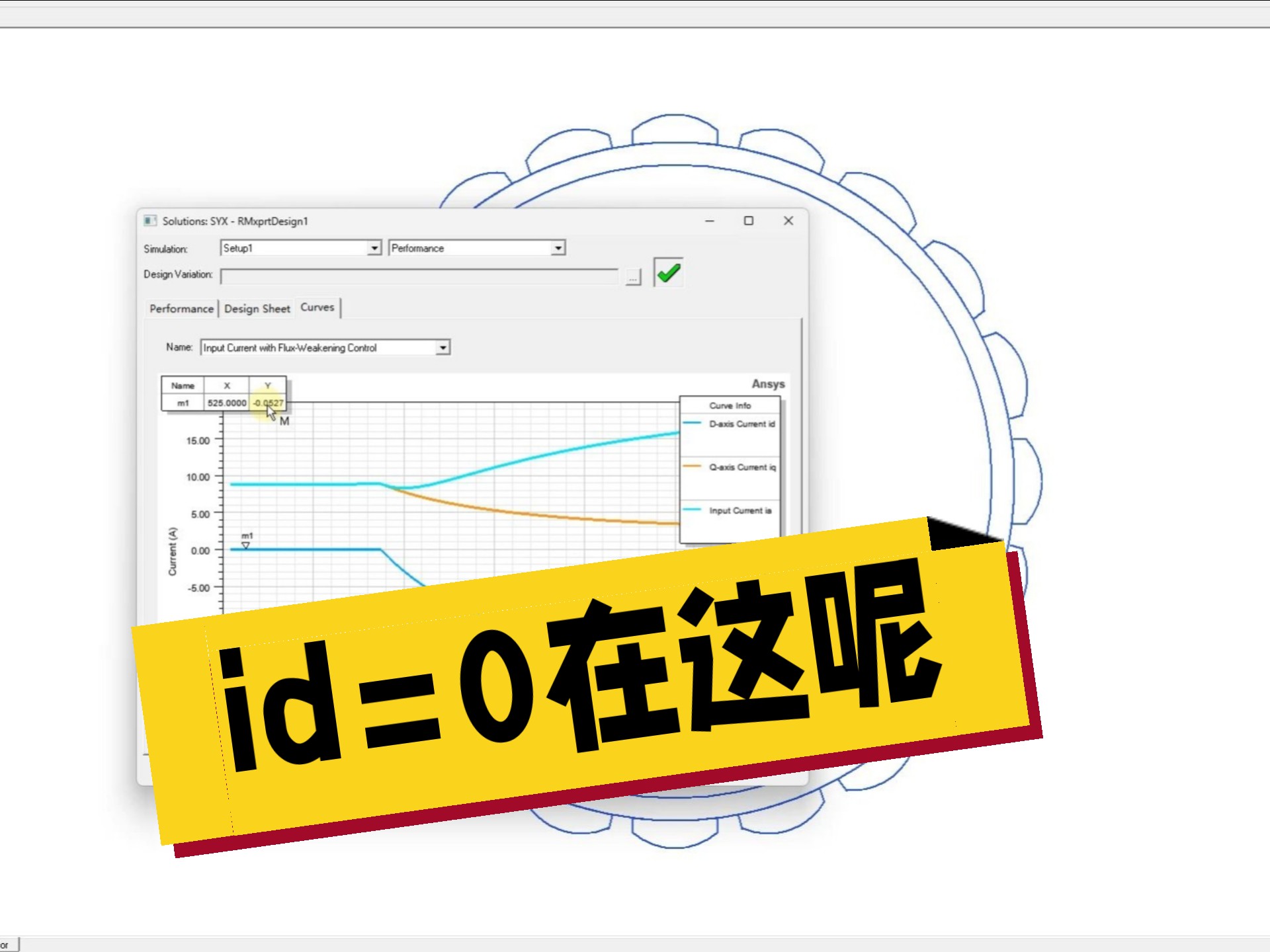This screenshot has width=1270, height=952.
Task: Click the m1 marker triangle on plot
Action: 245,545
